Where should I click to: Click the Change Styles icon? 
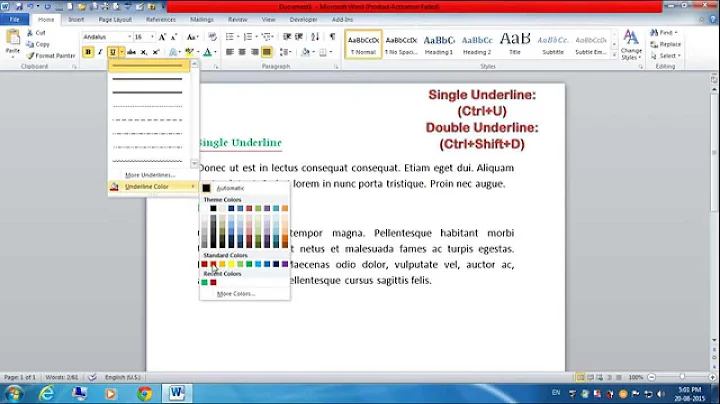click(631, 37)
